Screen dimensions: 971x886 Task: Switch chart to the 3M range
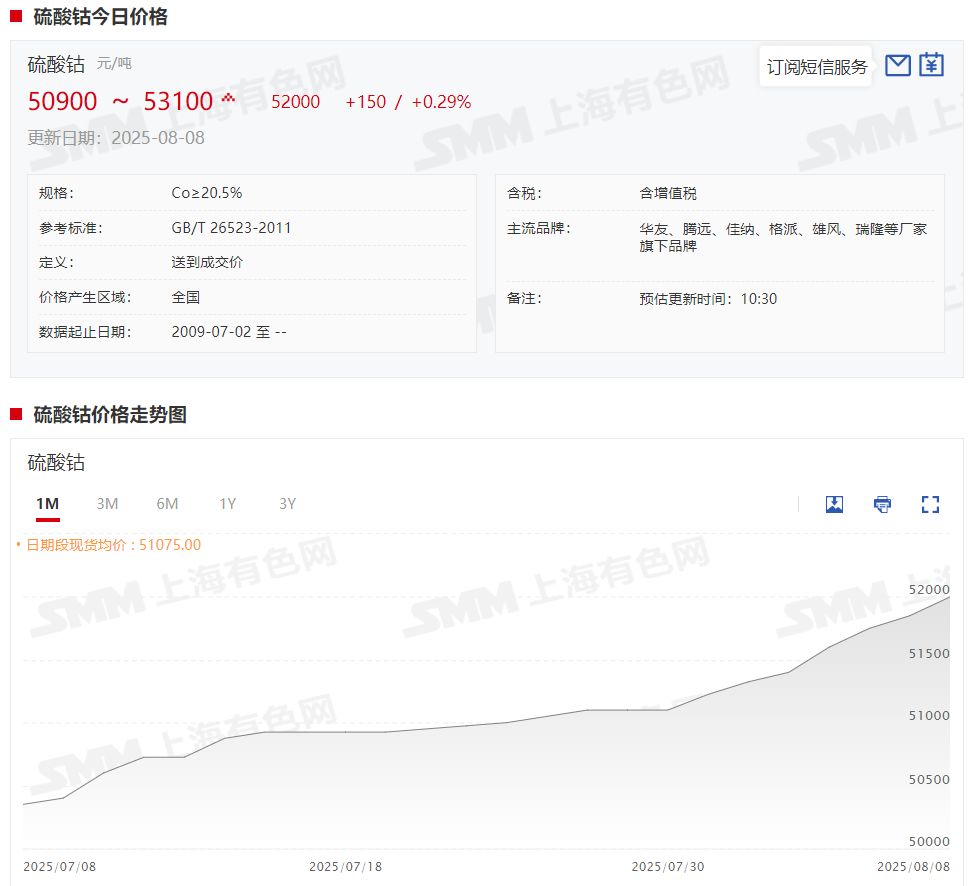(107, 503)
